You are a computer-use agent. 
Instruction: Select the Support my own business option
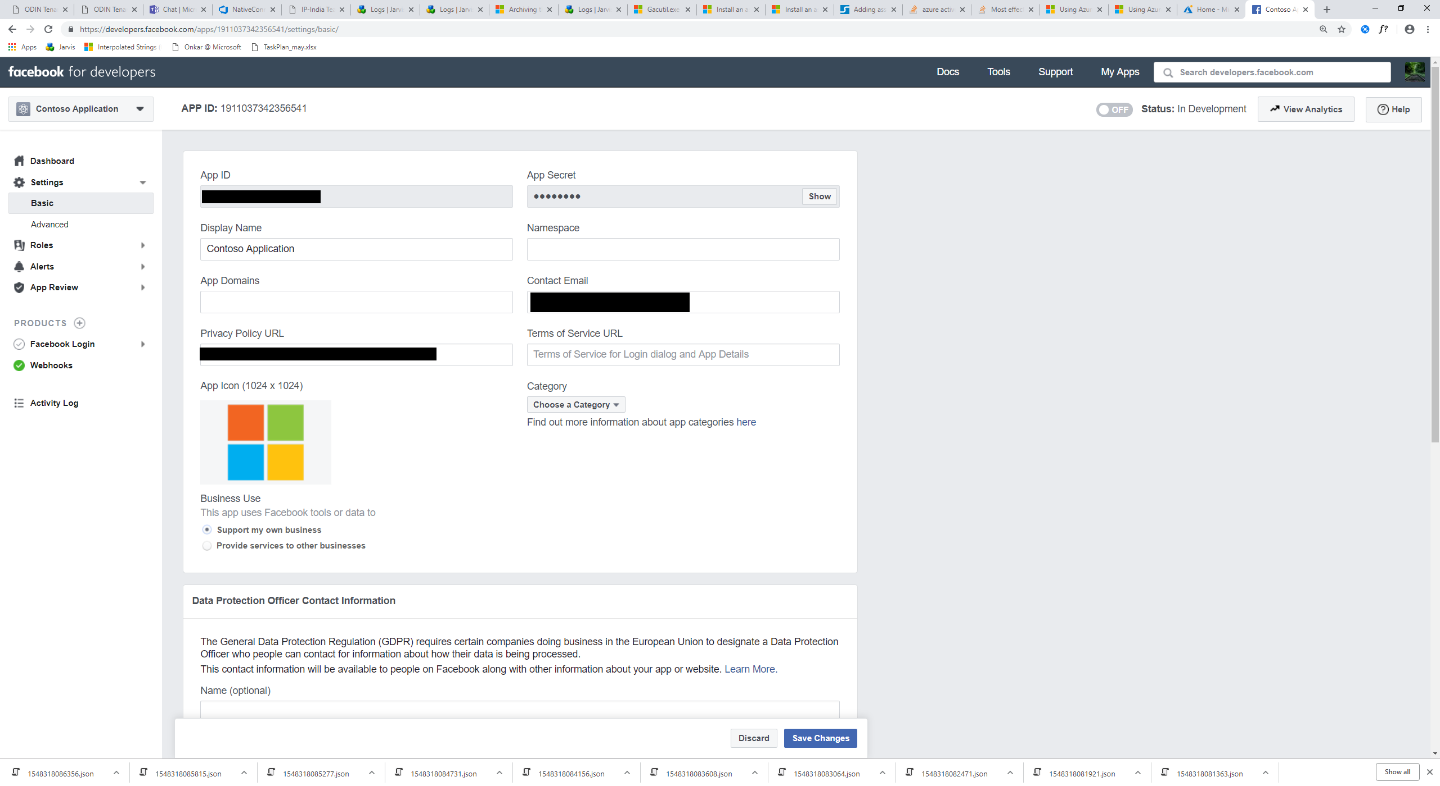(207, 530)
